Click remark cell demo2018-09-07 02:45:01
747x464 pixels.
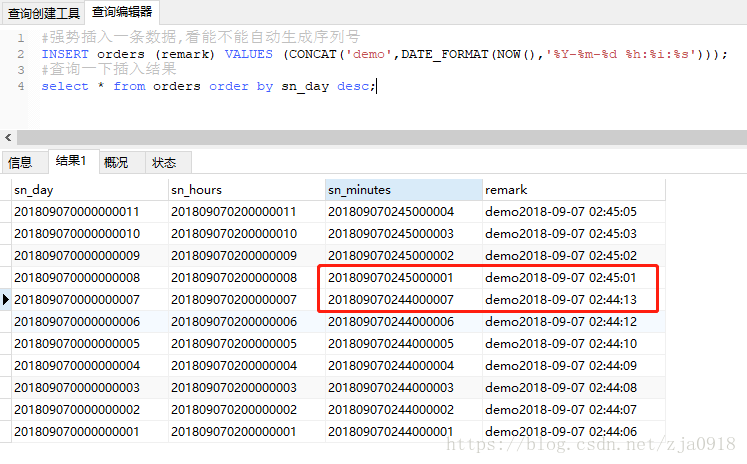pyautogui.click(x=574, y=278)
